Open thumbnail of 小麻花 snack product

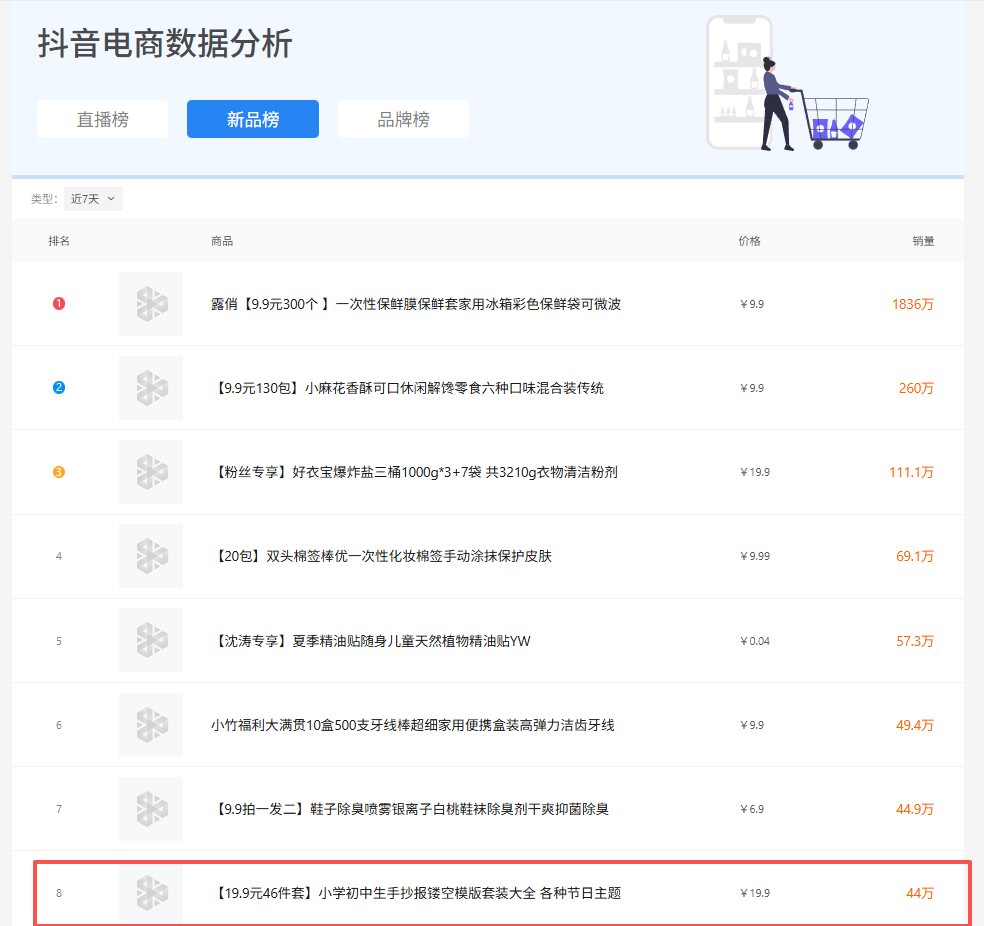pos(151,388)
